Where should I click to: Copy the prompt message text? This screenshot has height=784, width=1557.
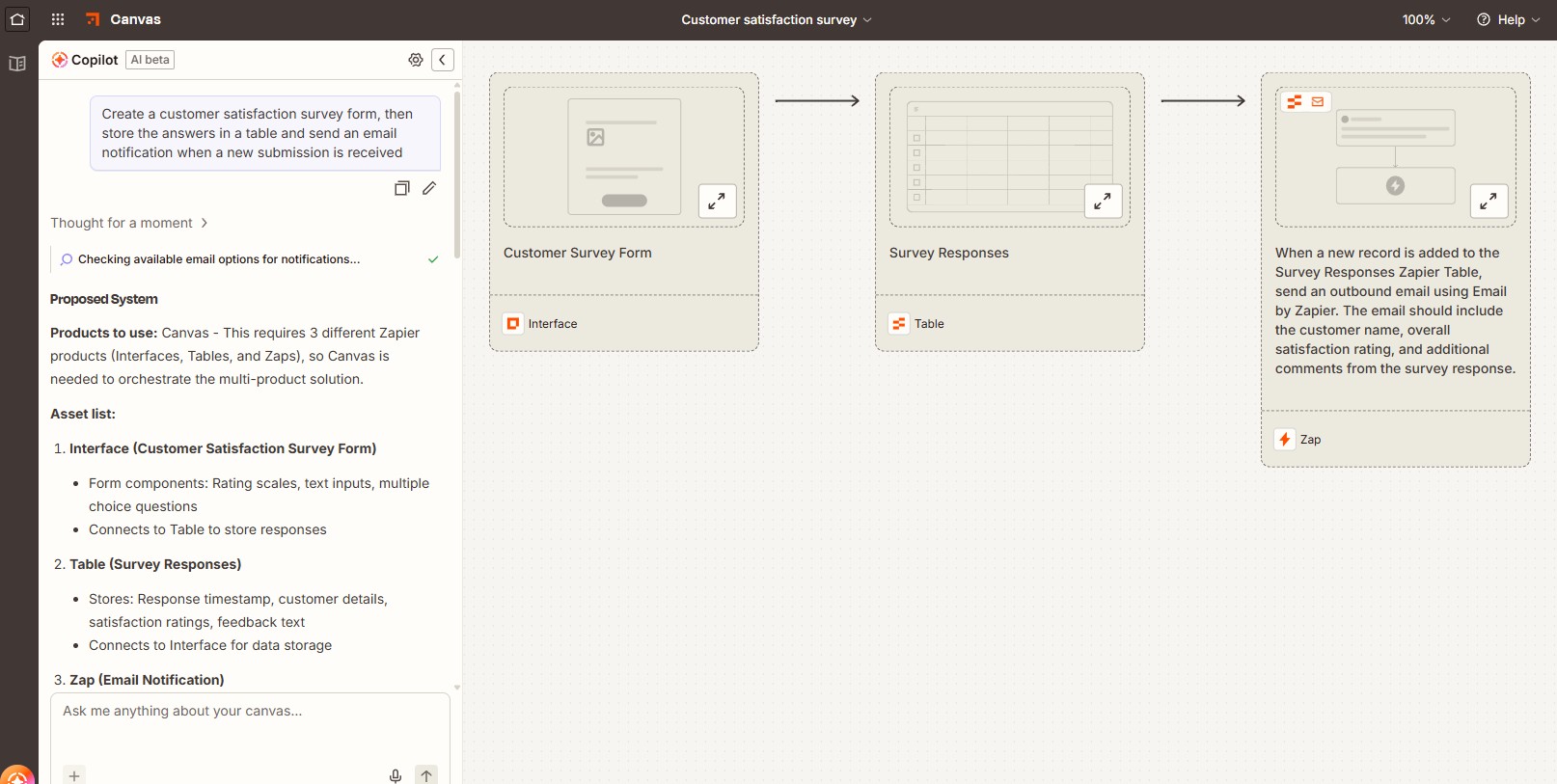[x=402, y=188]
